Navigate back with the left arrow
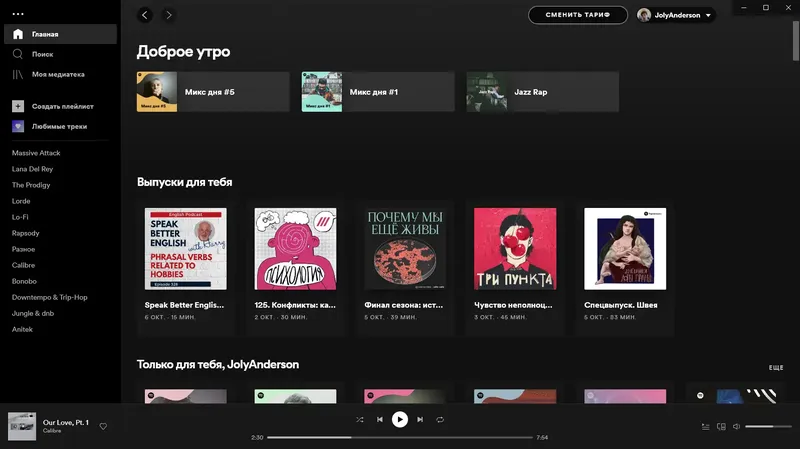The width and height of the screenshot is (800, 449). coord(145,15)
